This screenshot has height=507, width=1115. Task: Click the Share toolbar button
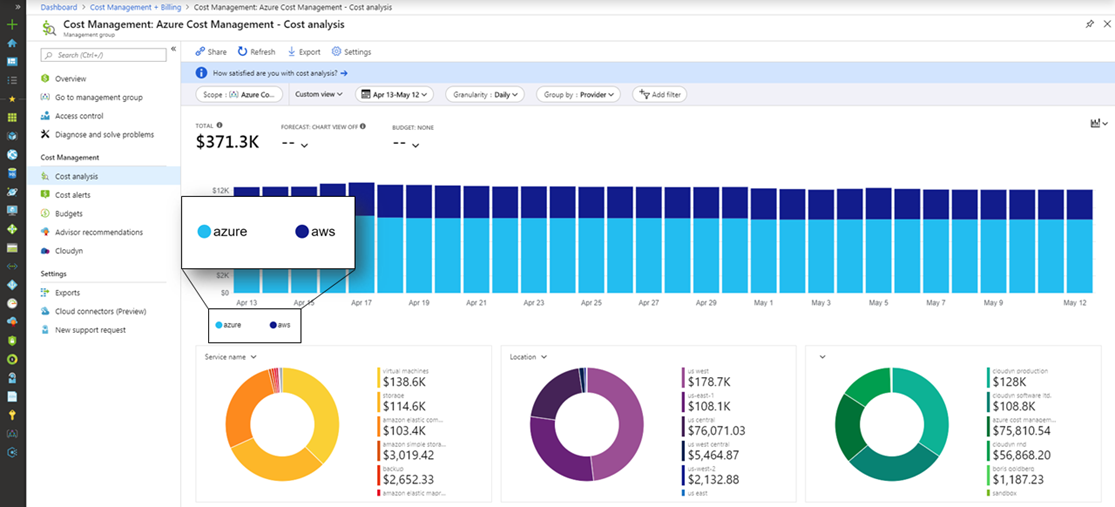pos(210,52)
